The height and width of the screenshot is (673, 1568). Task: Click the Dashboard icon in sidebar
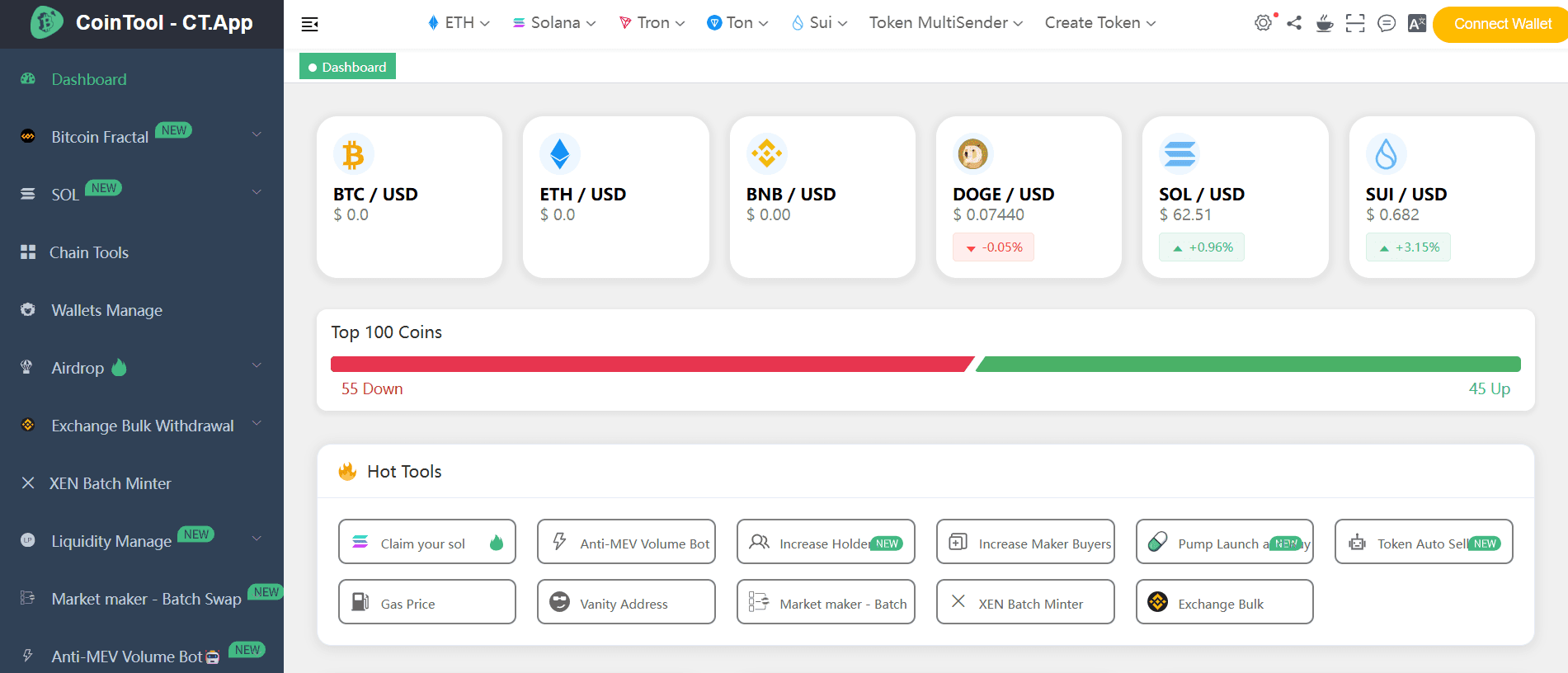tap(28, 79)
